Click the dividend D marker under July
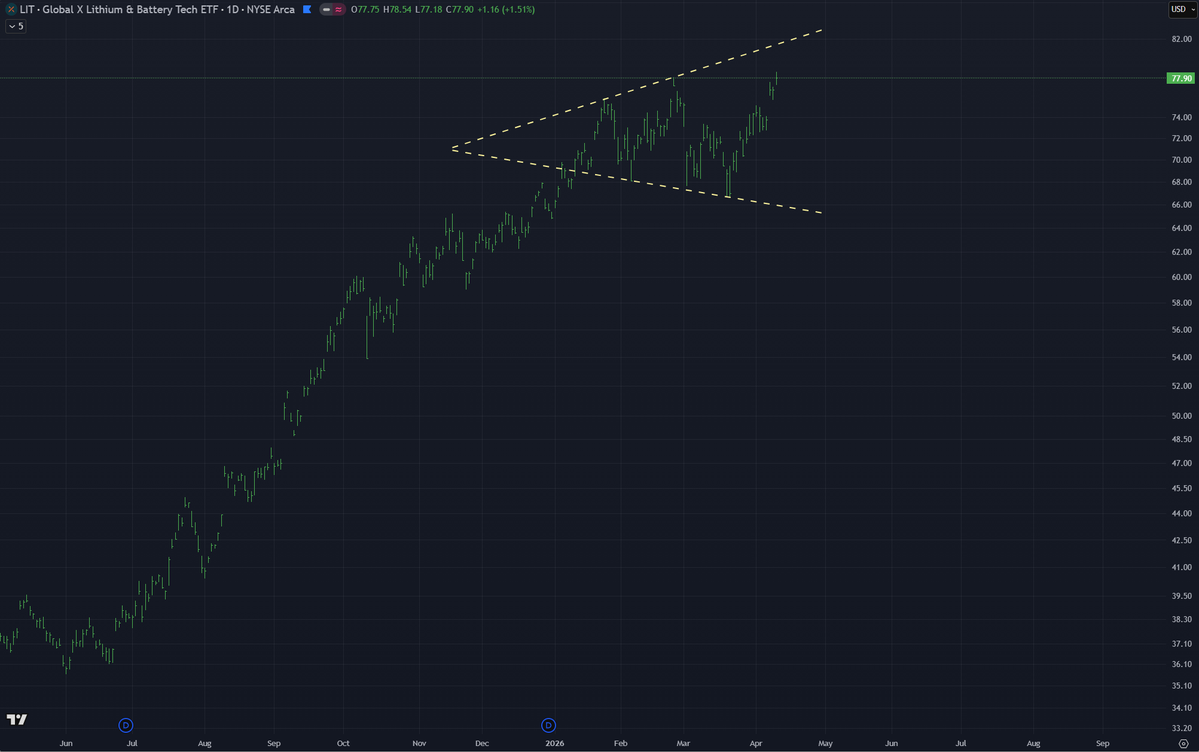This screenshot has width=1199, height=752. (x=125, y=725)
